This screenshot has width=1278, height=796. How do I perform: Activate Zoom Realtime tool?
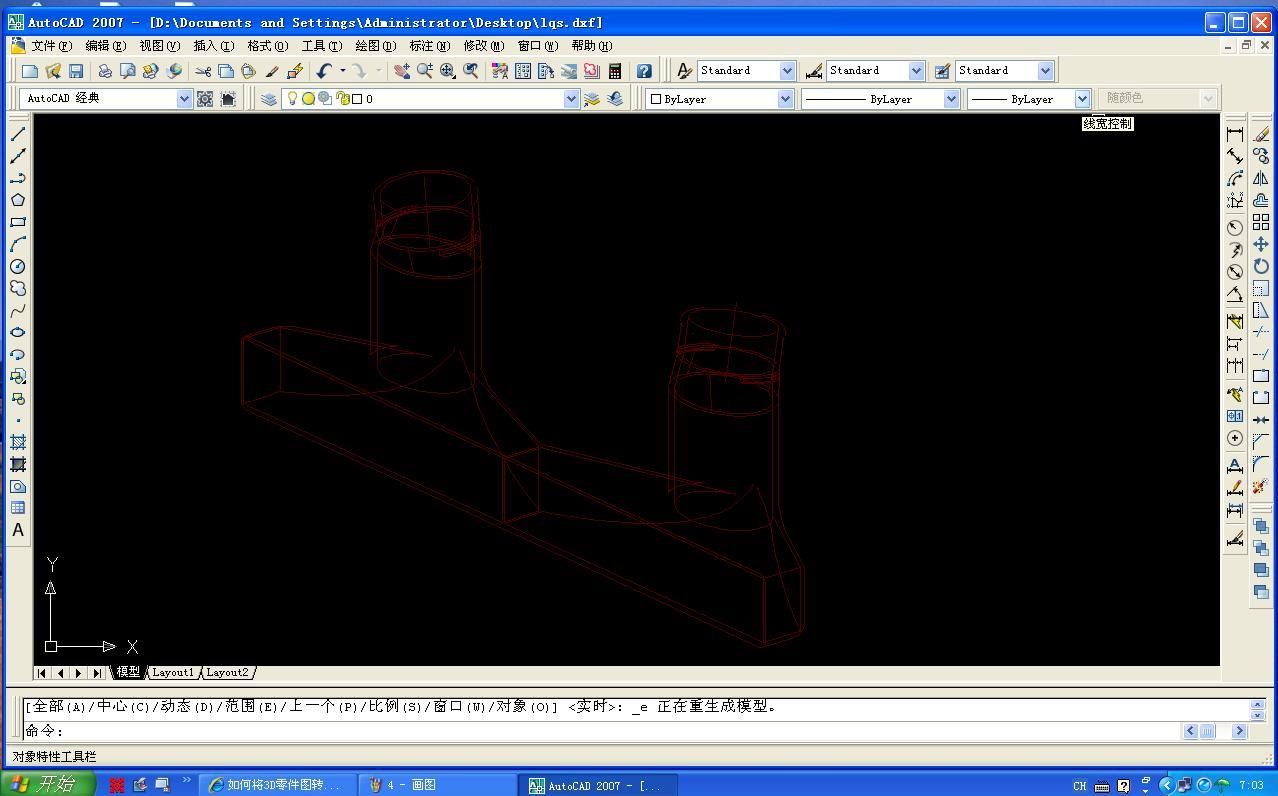click(425, 71)
